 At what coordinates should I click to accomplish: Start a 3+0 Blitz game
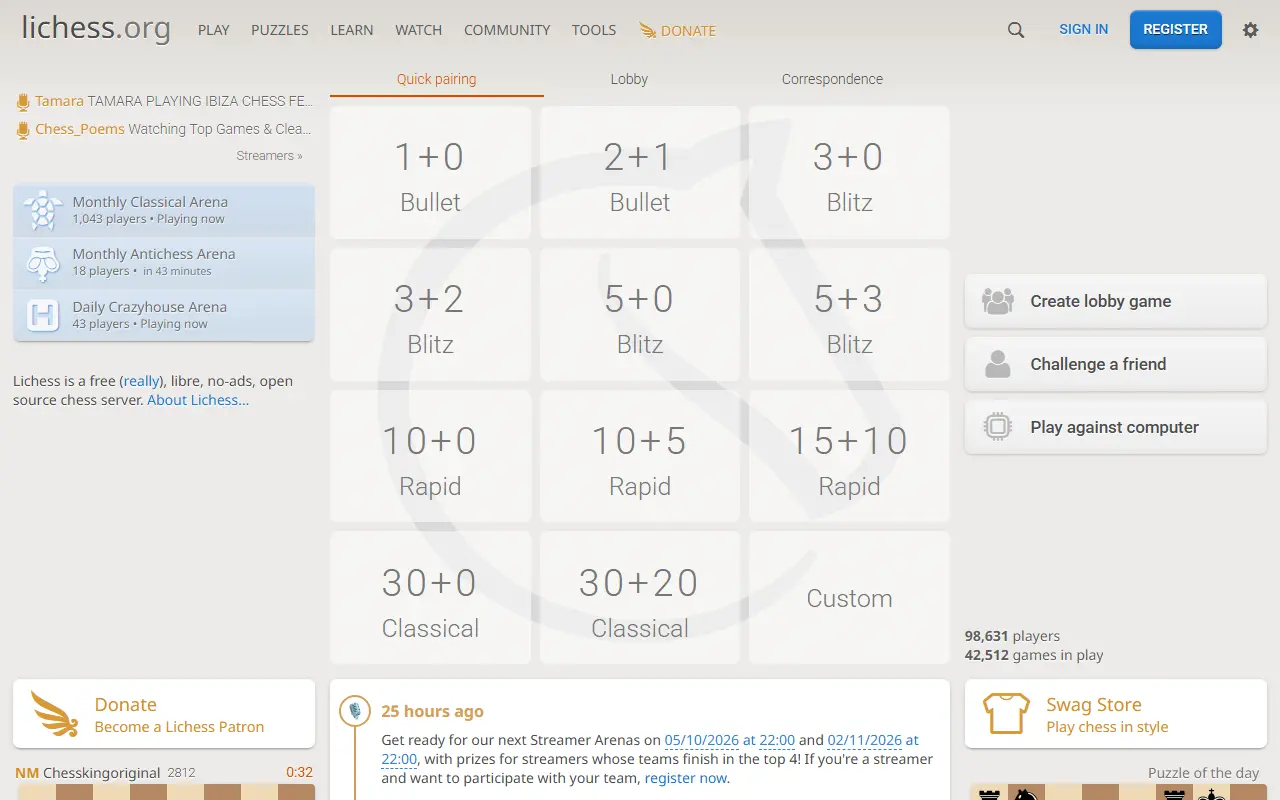tap(849, 173)
